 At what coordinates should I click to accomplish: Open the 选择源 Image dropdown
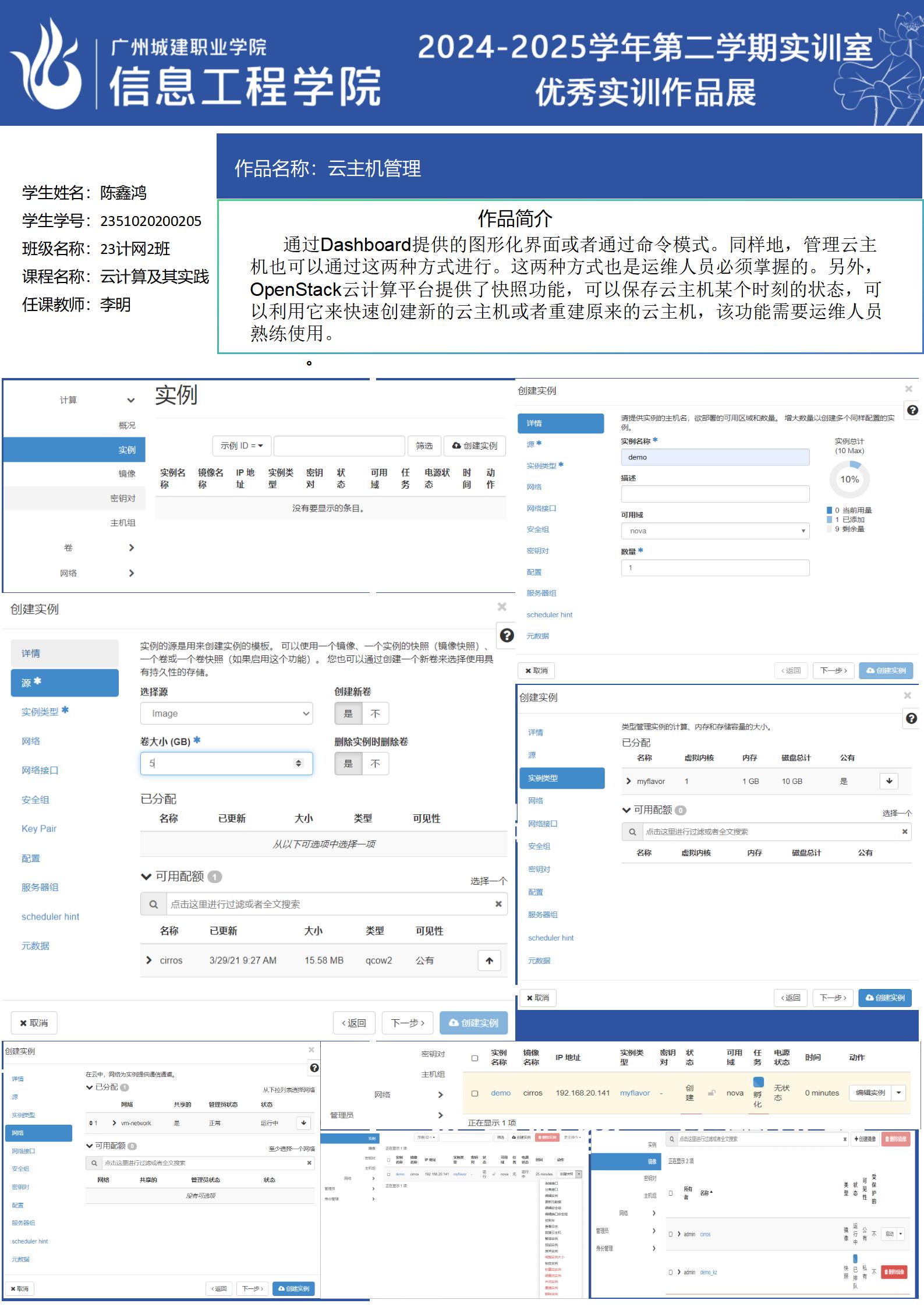pyautogui.click(x=226, y=713)
